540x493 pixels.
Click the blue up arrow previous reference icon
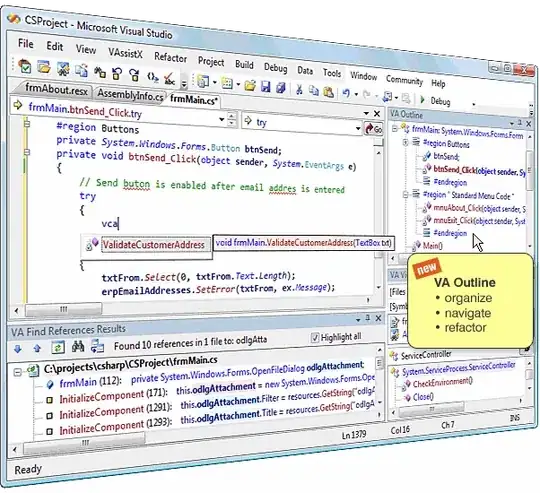pyautogui.click(x=37, y=348)
